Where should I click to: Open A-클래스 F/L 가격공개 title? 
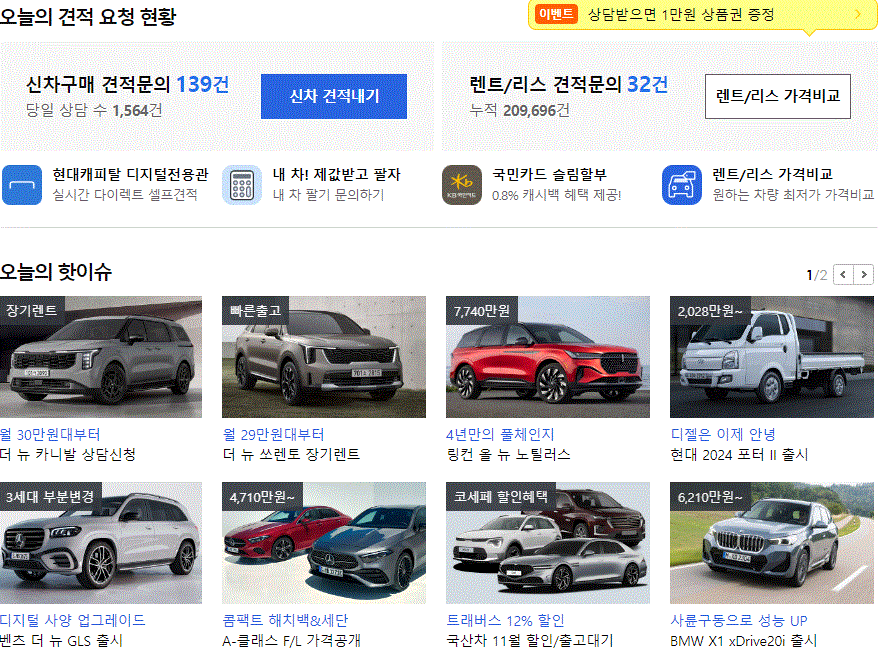[x=291, y=641]
